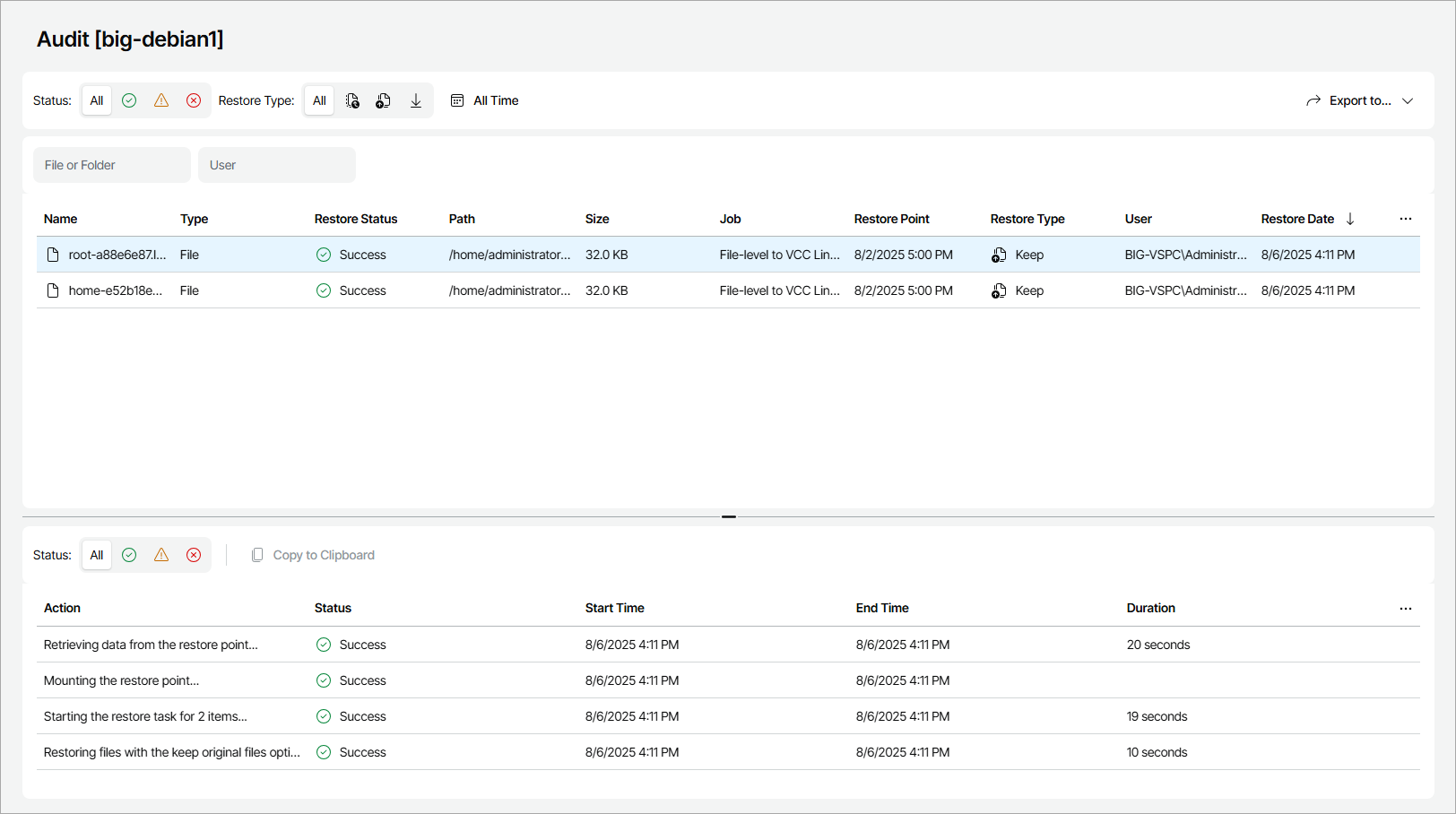
Task: Filter top audit list by success status
Action: click(x=129, y=100)
